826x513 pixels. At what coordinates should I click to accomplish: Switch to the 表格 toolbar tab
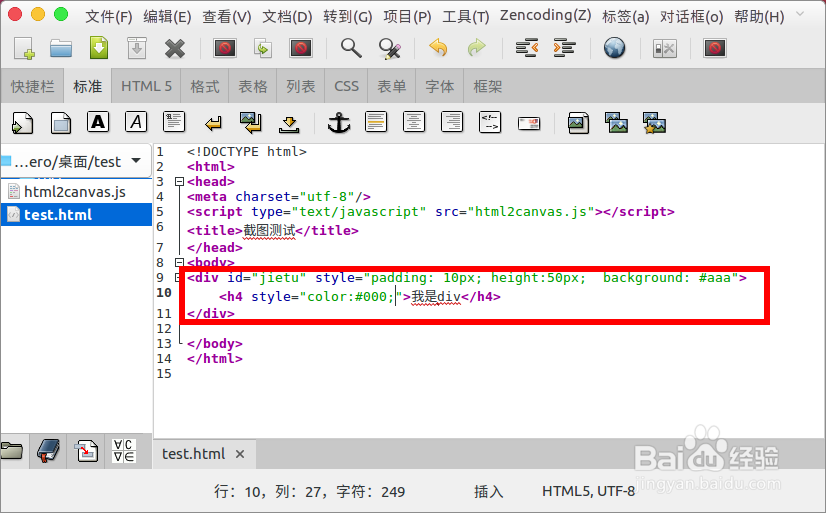tap(253, 86)
